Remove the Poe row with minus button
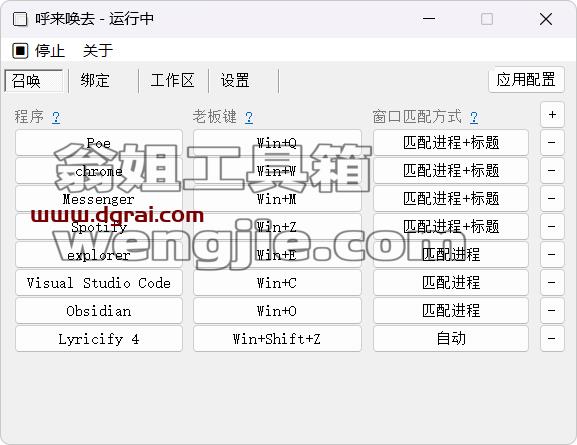The height and width of the screenshot is (445, 577). coord(552,143)
